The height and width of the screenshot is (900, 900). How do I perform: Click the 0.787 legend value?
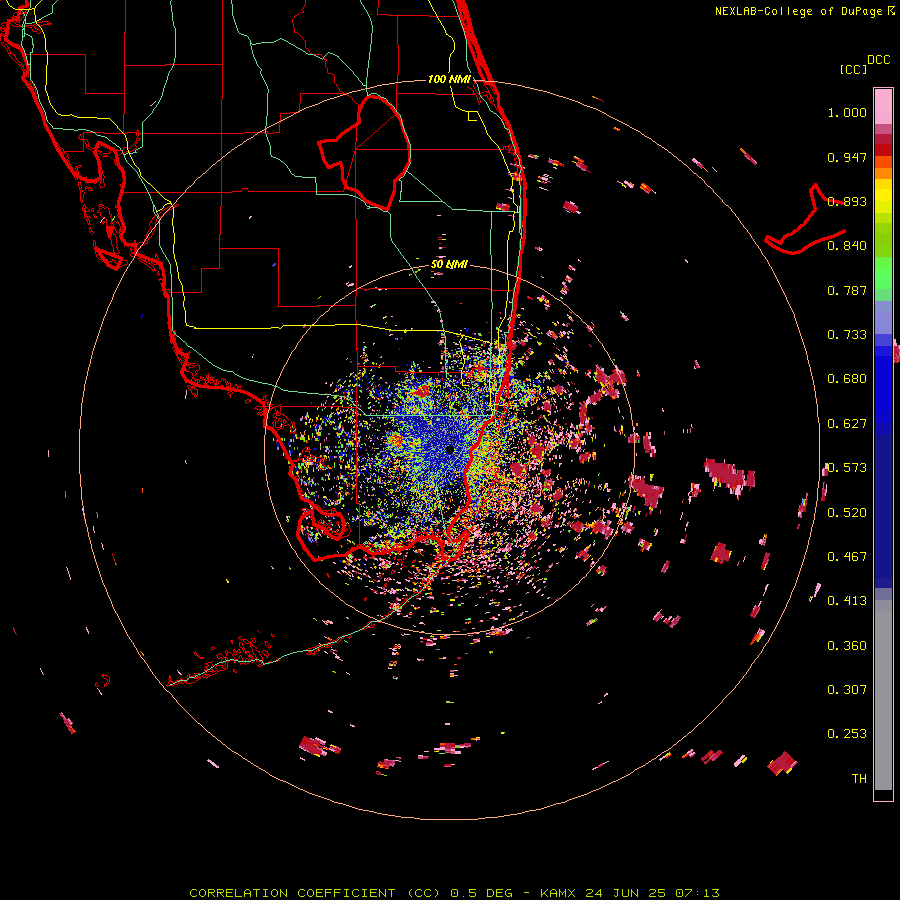pos(847,290)
